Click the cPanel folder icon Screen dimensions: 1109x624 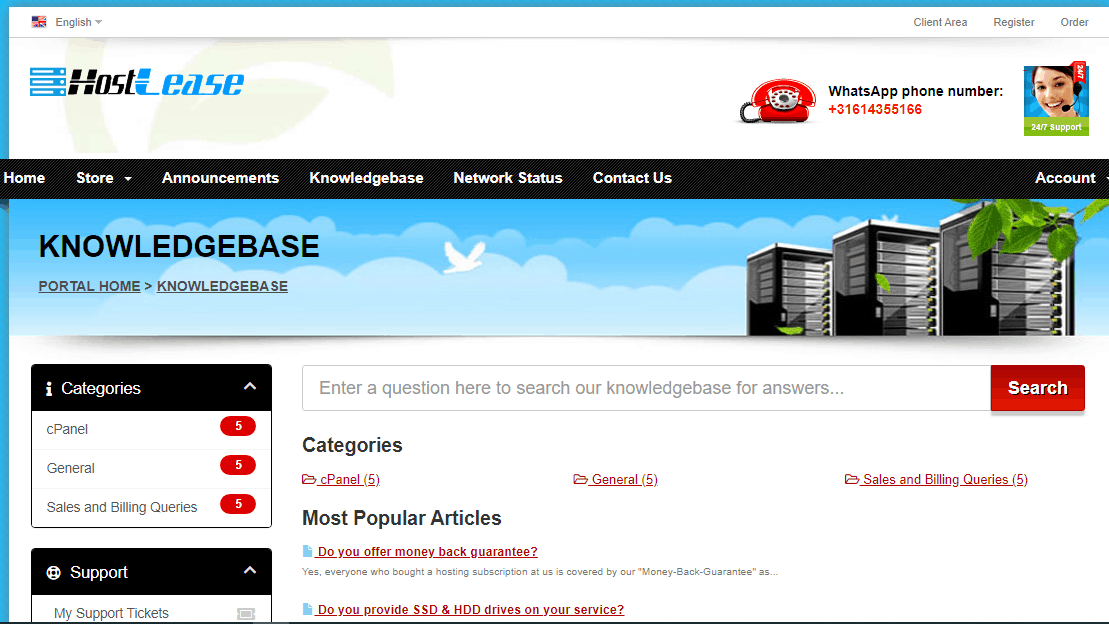tap(309, 479)
